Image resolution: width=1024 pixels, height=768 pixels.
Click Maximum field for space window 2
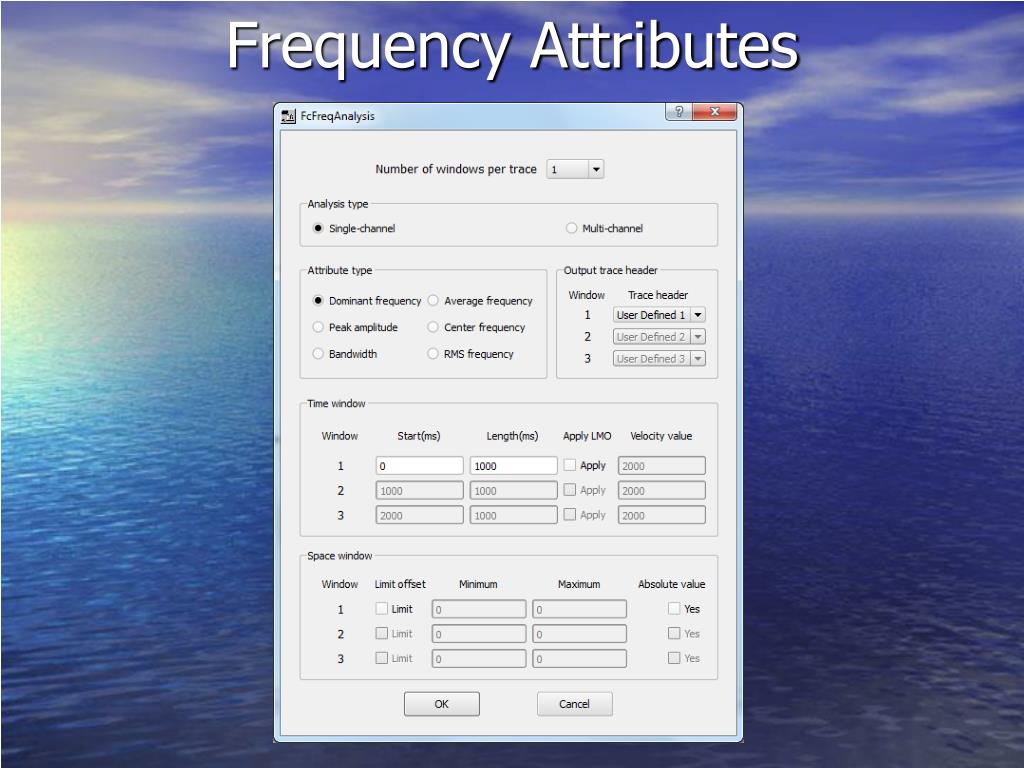point(579,634)
